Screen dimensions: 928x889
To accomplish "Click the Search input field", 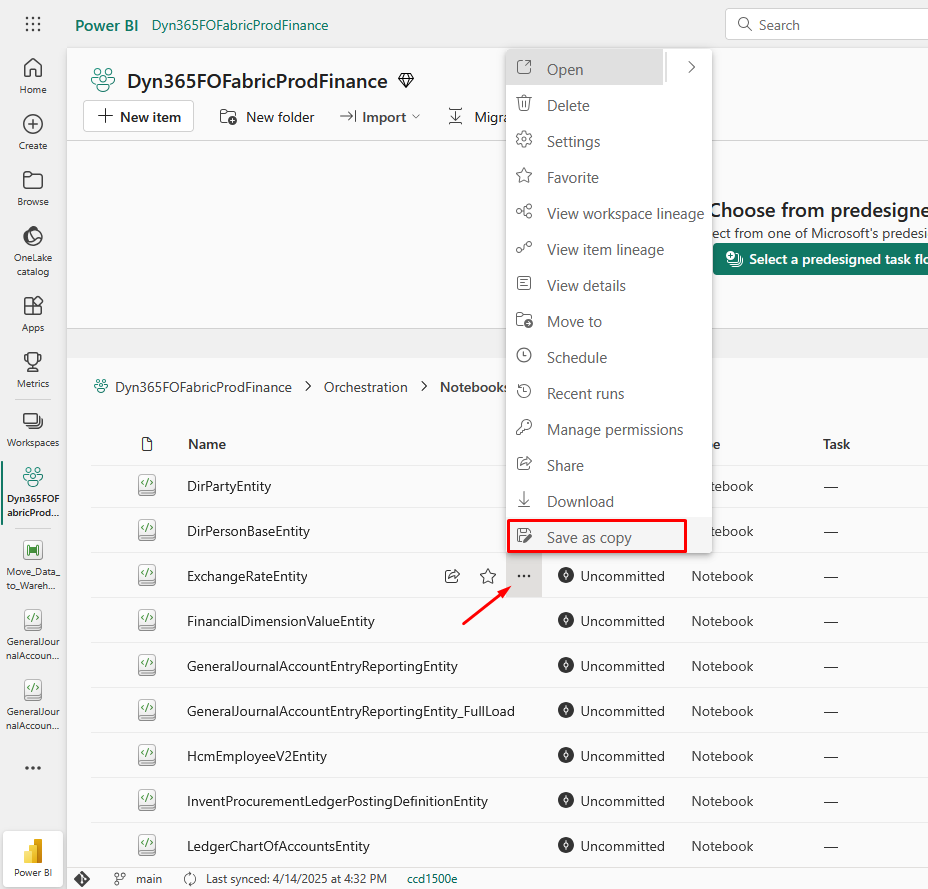I will click(x=827, y=24).
